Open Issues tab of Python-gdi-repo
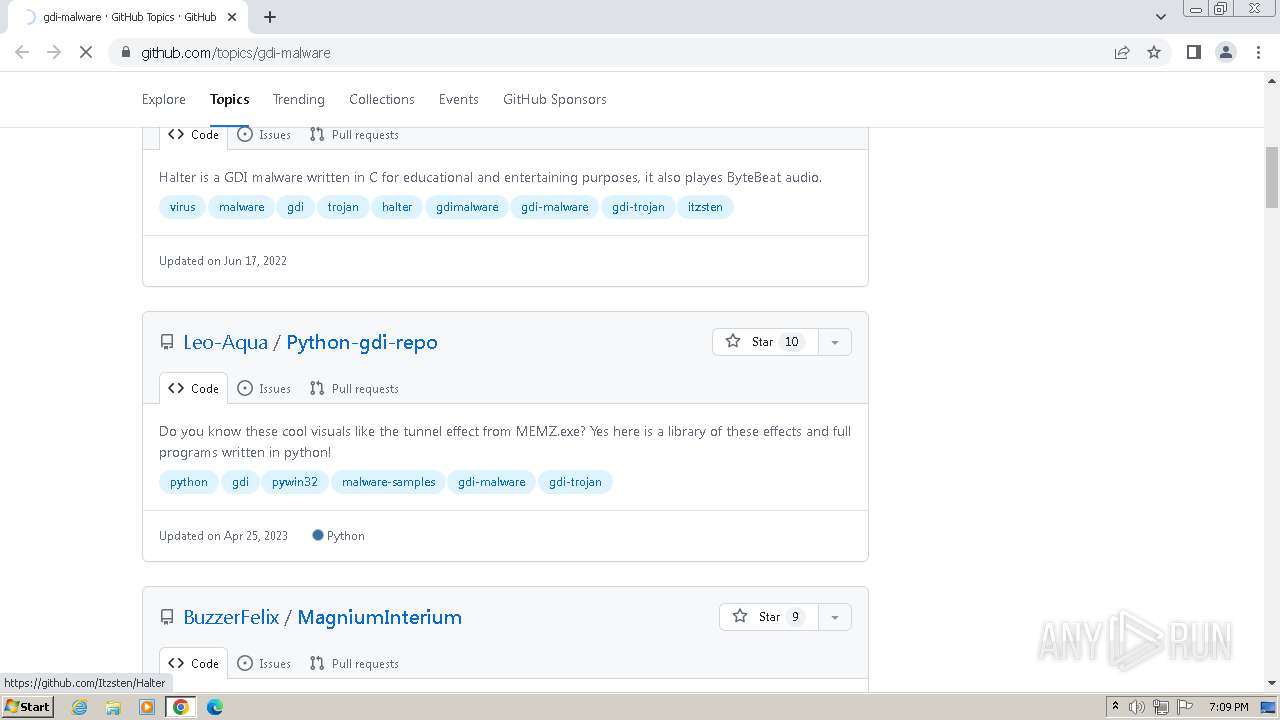 click(x=264, y=389)
